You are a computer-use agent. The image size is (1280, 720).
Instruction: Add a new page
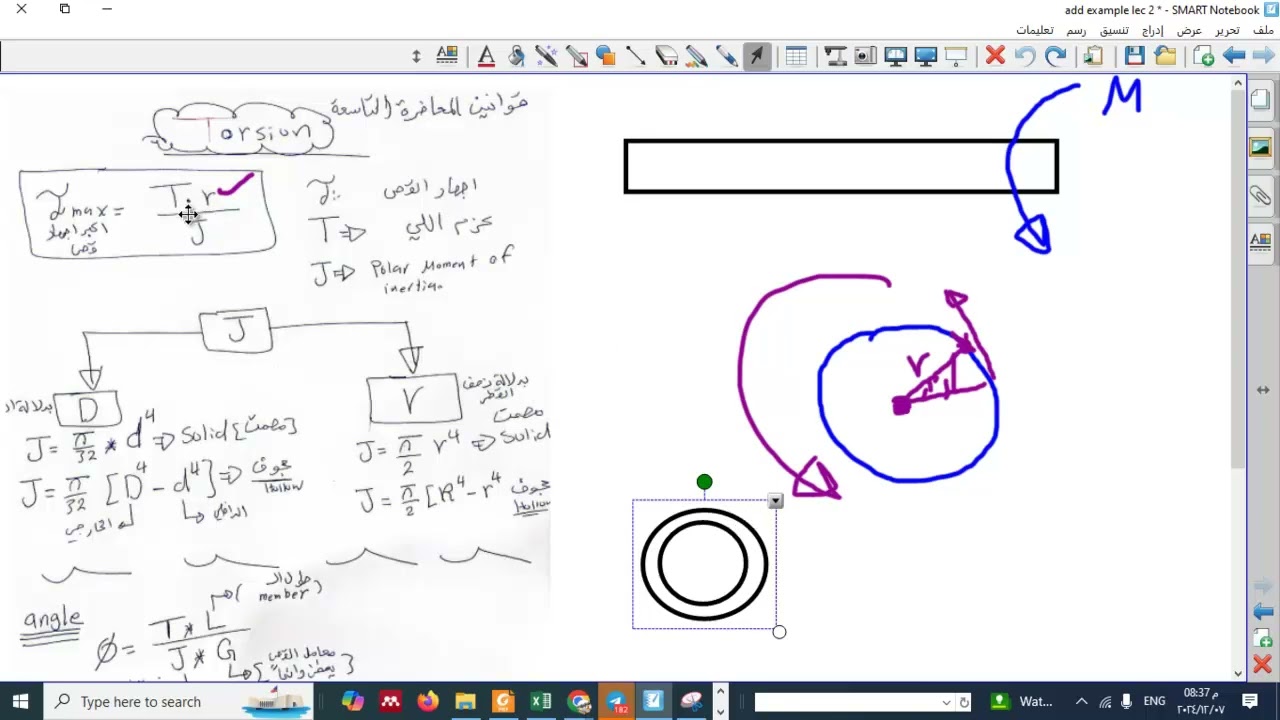click(x=1204, y=57)
